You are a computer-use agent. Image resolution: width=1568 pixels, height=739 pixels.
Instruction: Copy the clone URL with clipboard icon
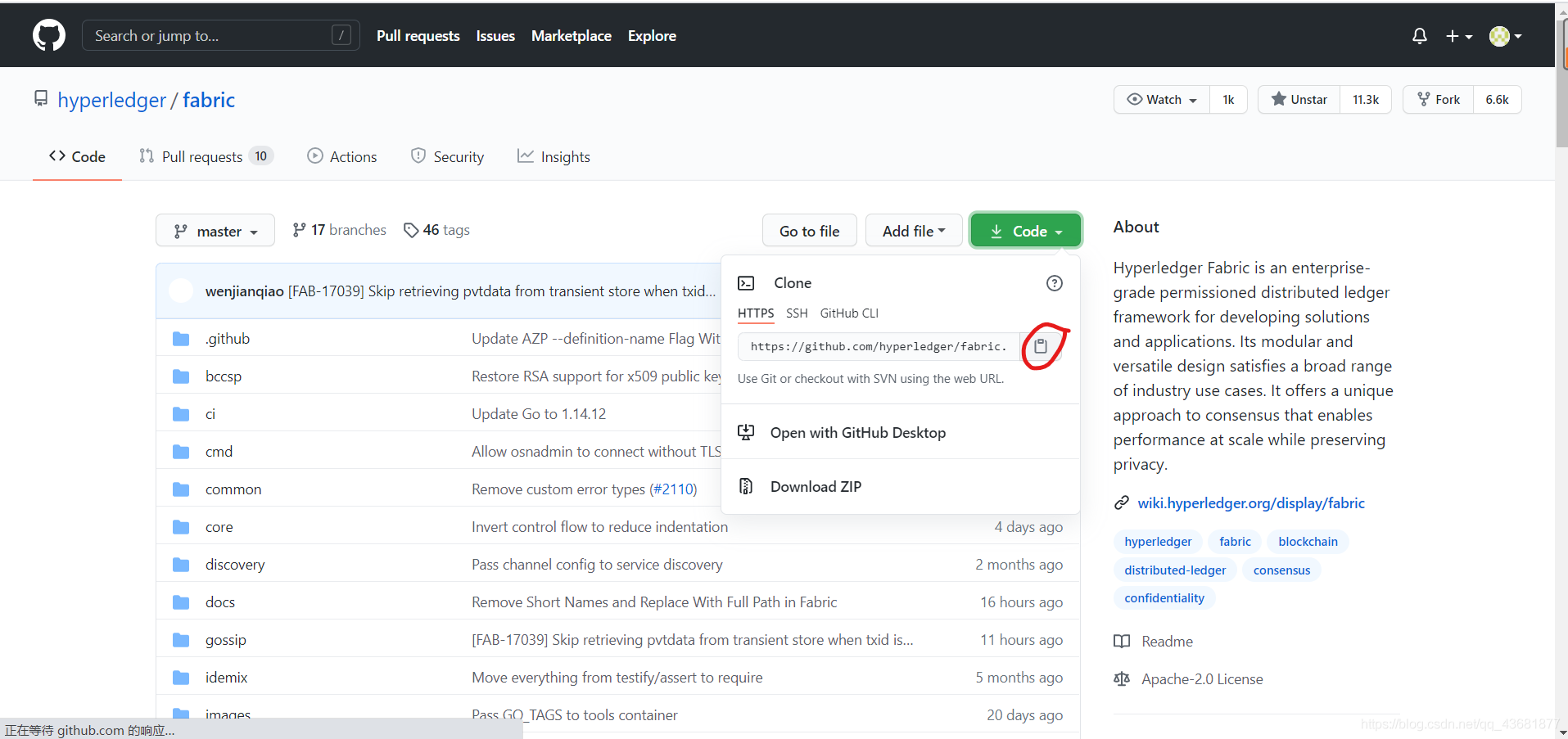1041,346
